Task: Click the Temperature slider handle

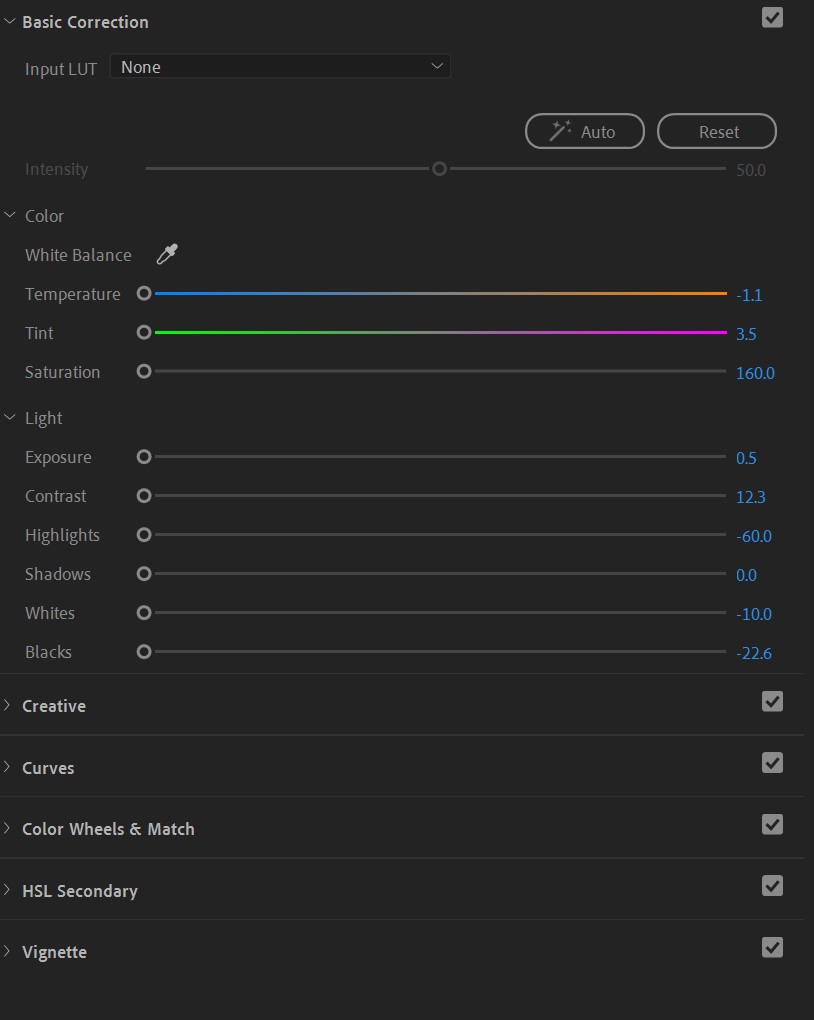Action: click(143, 293)
